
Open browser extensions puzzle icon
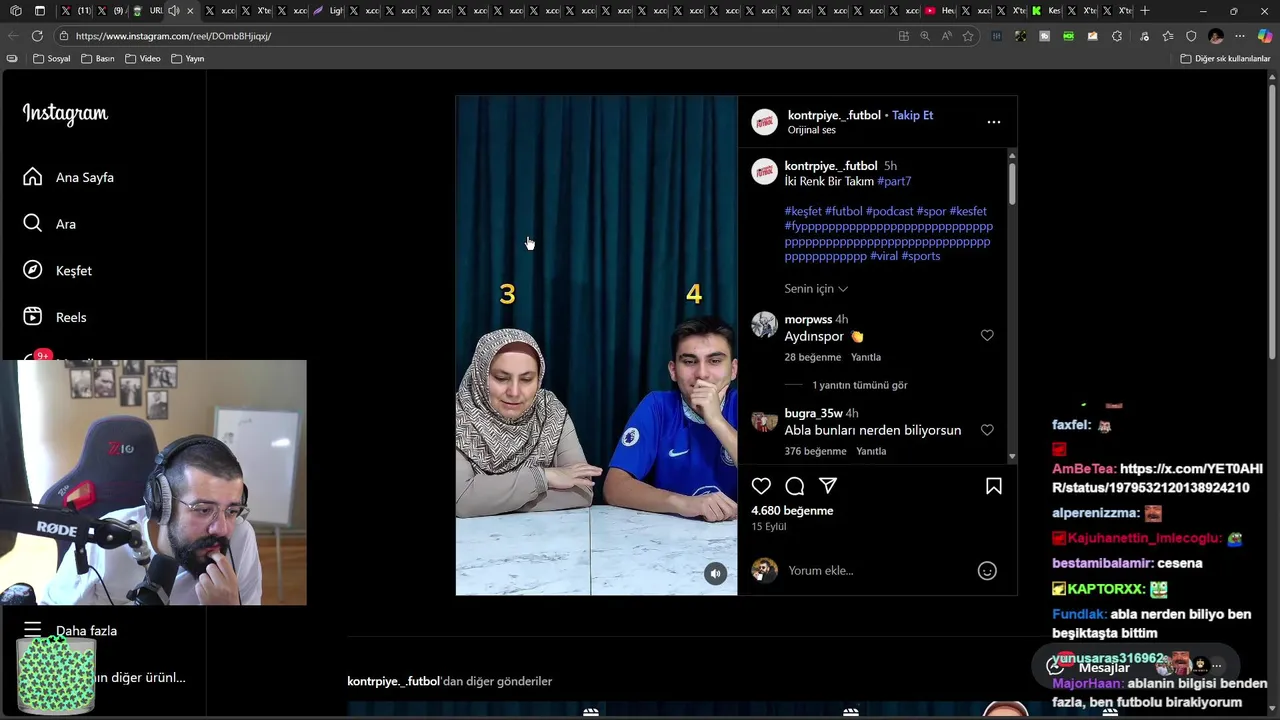(1117, 36)
